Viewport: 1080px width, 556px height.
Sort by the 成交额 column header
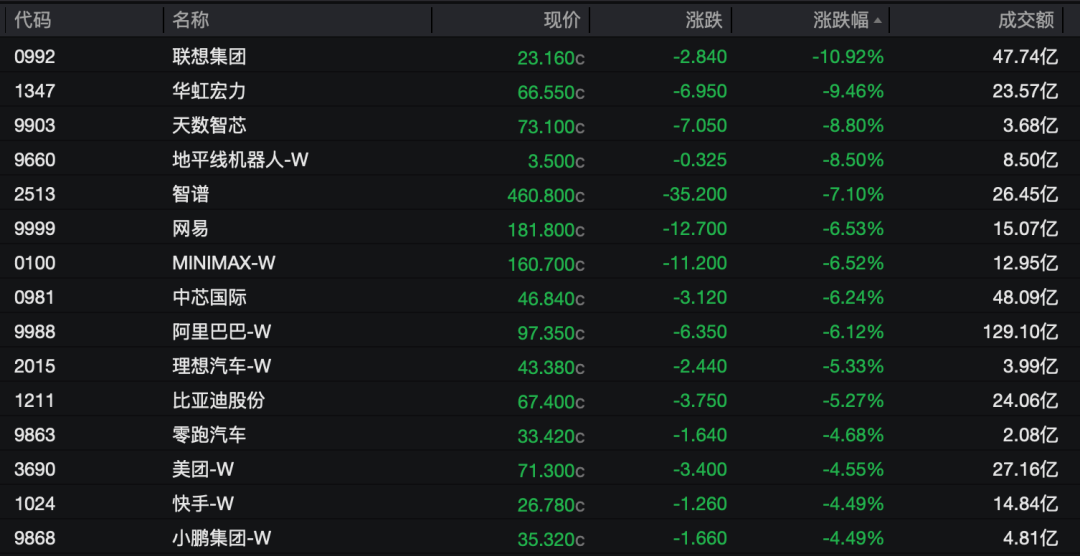[x=1026, y=20]
